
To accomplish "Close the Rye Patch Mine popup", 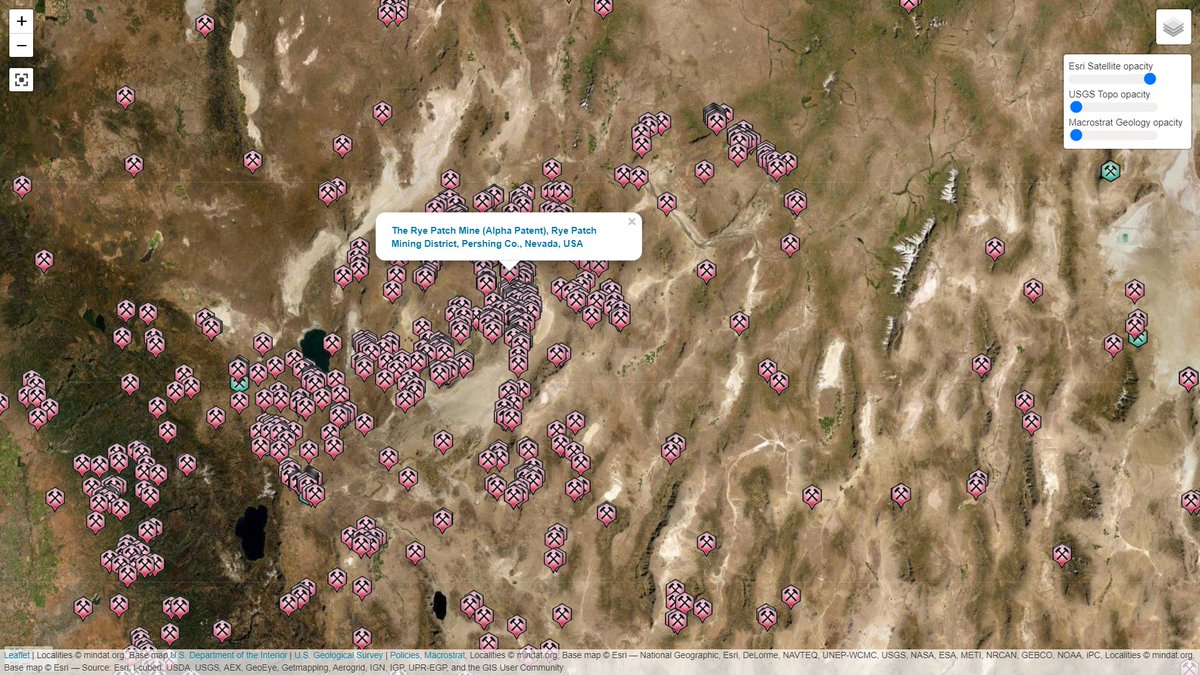I will pyautogui.click(x=632, y=222).
